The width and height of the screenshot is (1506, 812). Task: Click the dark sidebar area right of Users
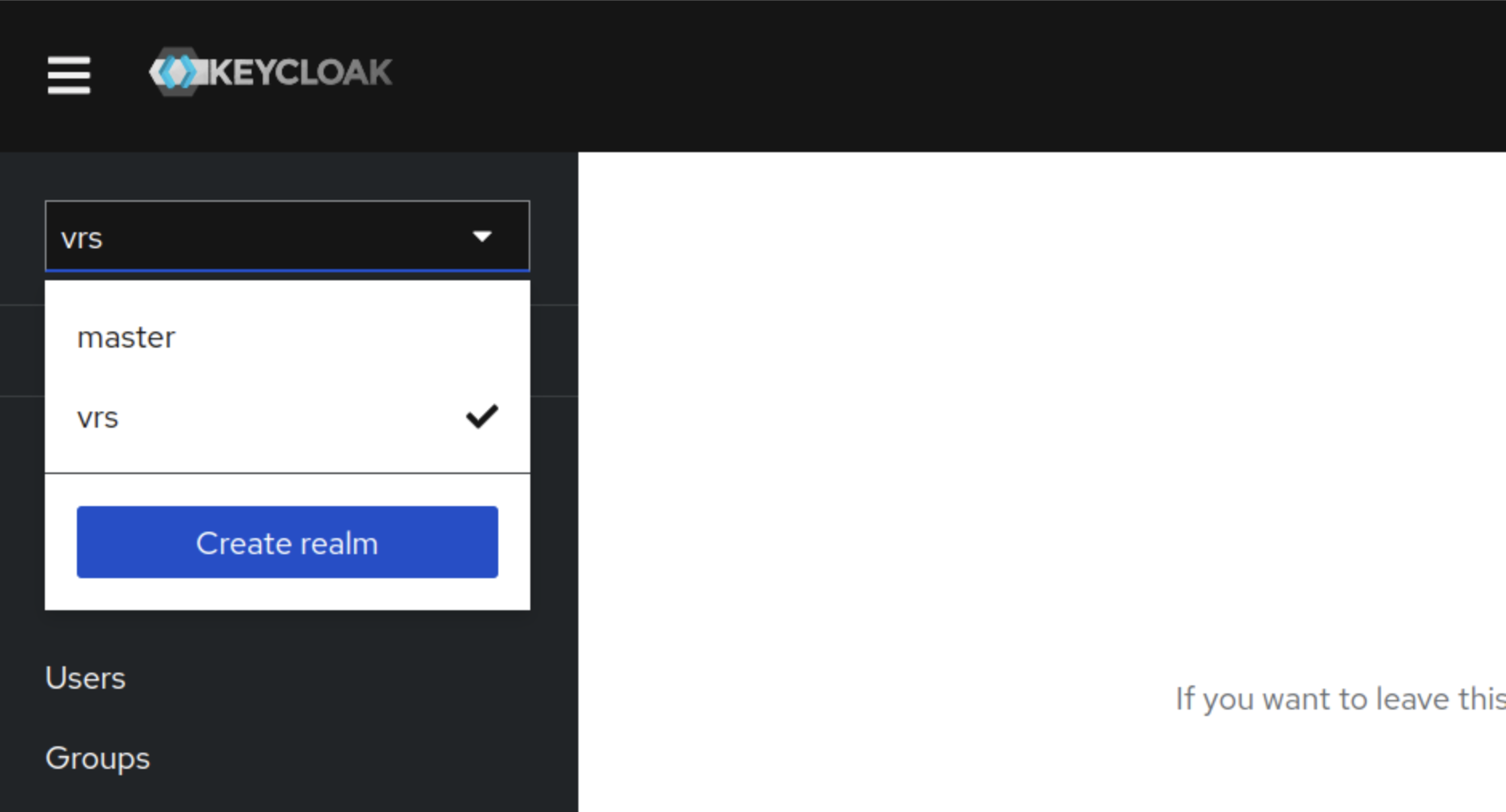(360, 678)
